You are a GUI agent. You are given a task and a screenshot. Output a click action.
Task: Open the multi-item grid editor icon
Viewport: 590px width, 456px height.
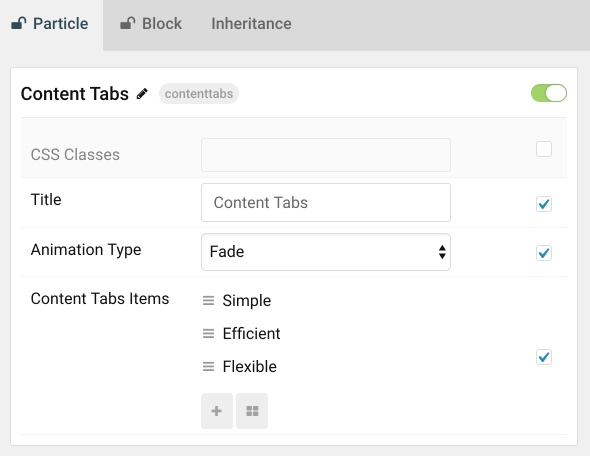252,411
